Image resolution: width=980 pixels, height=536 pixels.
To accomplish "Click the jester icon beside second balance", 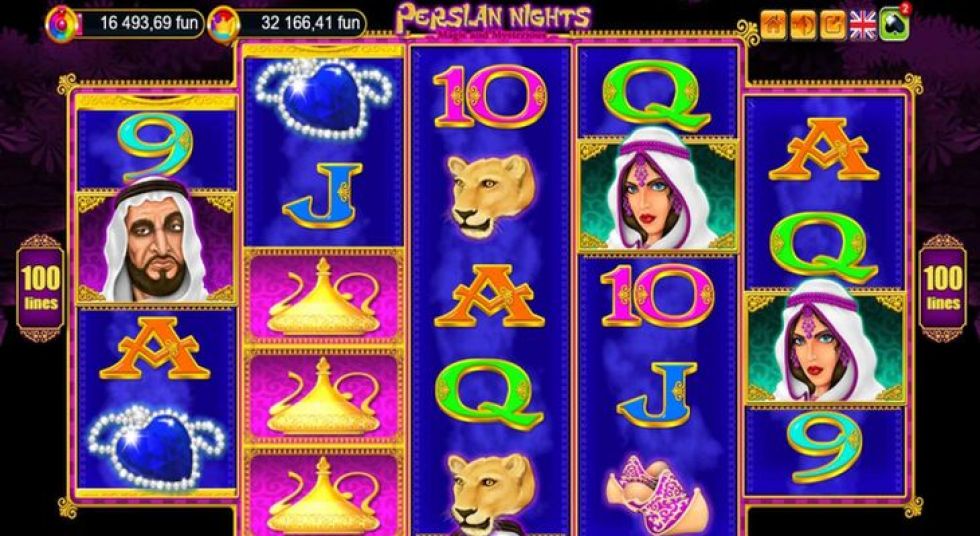I will point(223,25).
